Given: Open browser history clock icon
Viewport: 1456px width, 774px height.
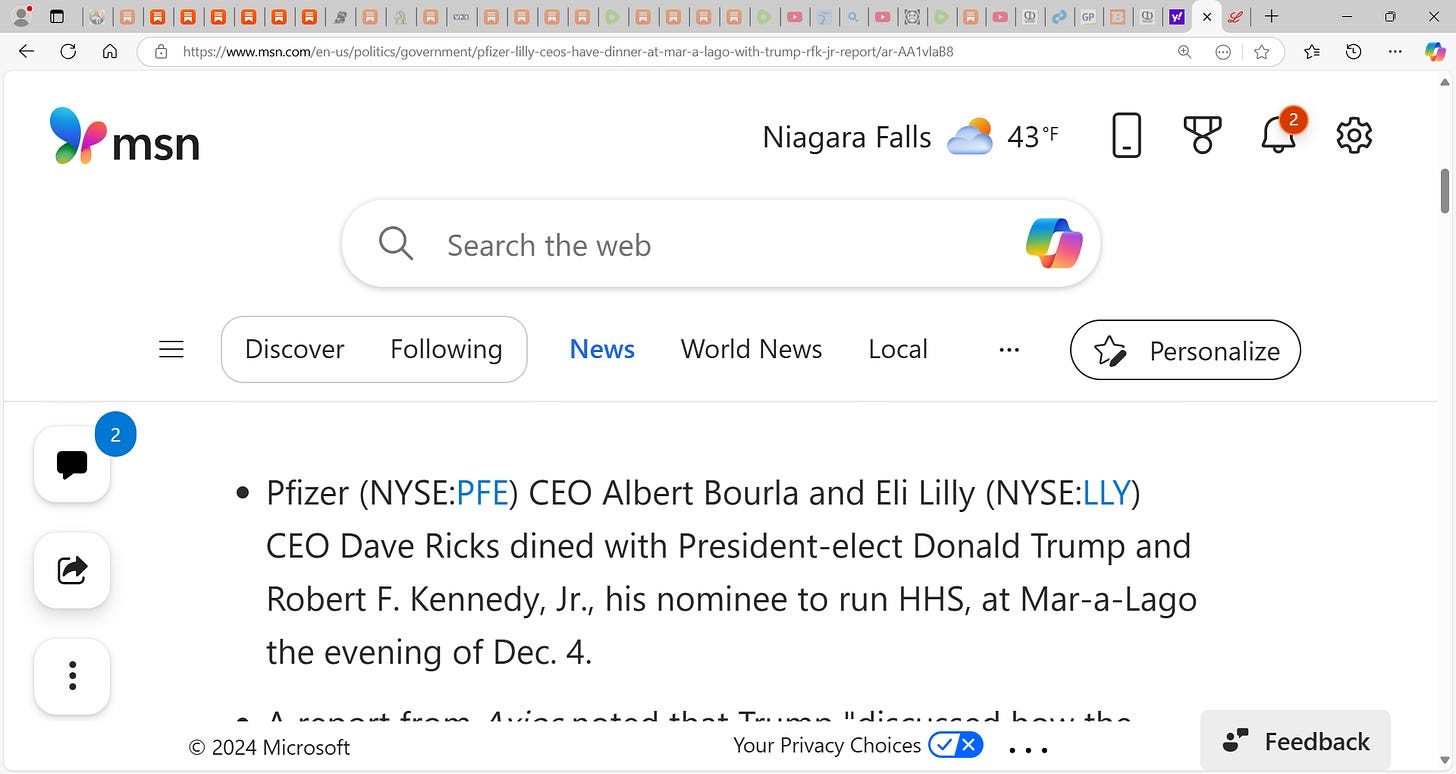Looking at the screenshot, I should pos(1354,52).
